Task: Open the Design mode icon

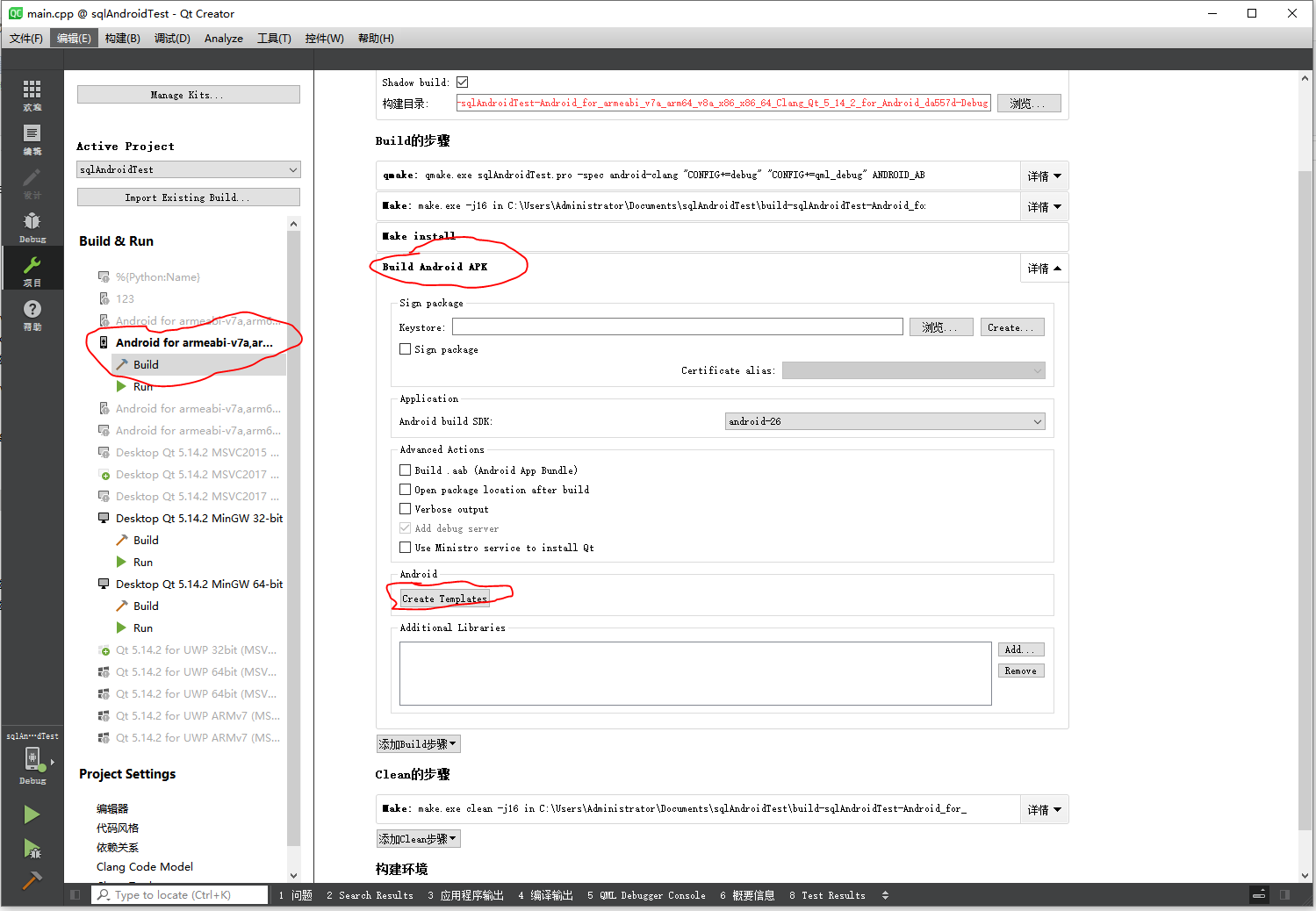Action: pyautogui.click(x=32, y=182)
